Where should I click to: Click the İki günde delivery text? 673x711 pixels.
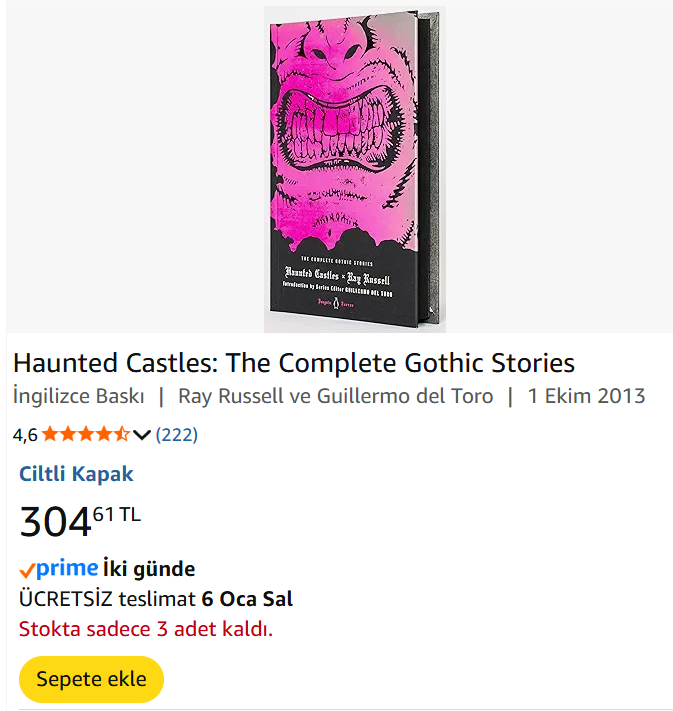pyautogui.click(x=149, y=570)
